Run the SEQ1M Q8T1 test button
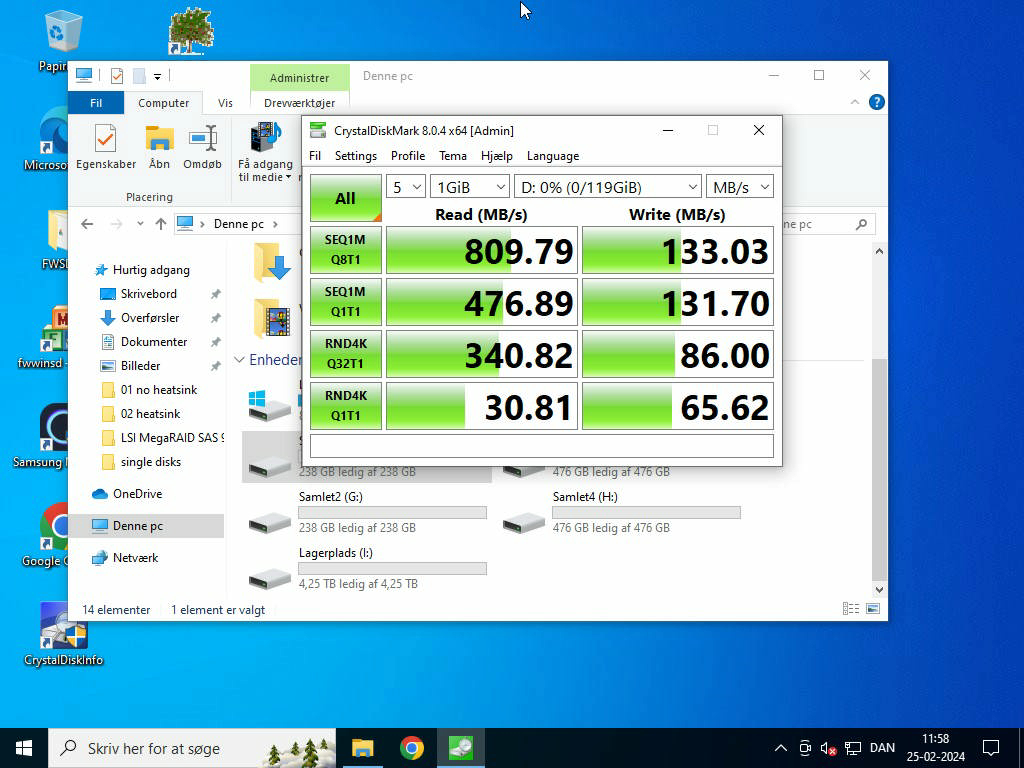This screenshot has width=1024, height=768. (345, 250)
